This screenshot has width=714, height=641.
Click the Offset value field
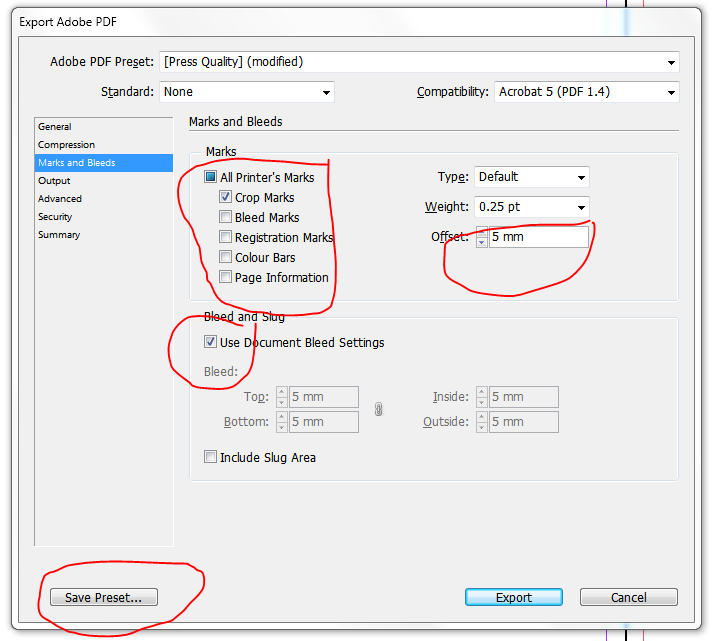539,237
